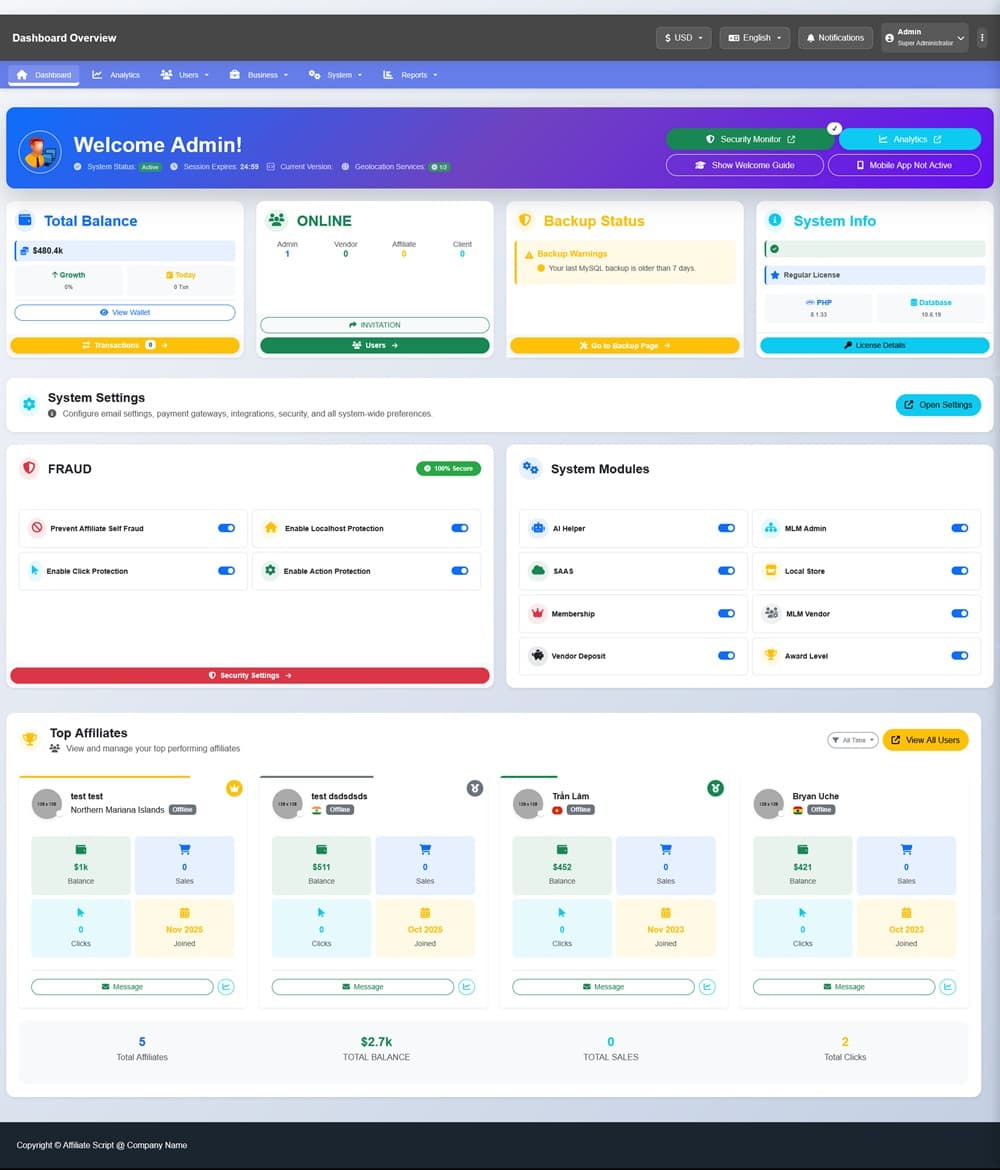Disable Prevent Affiliate Self Fraud toggle

[x=226, y=528]
